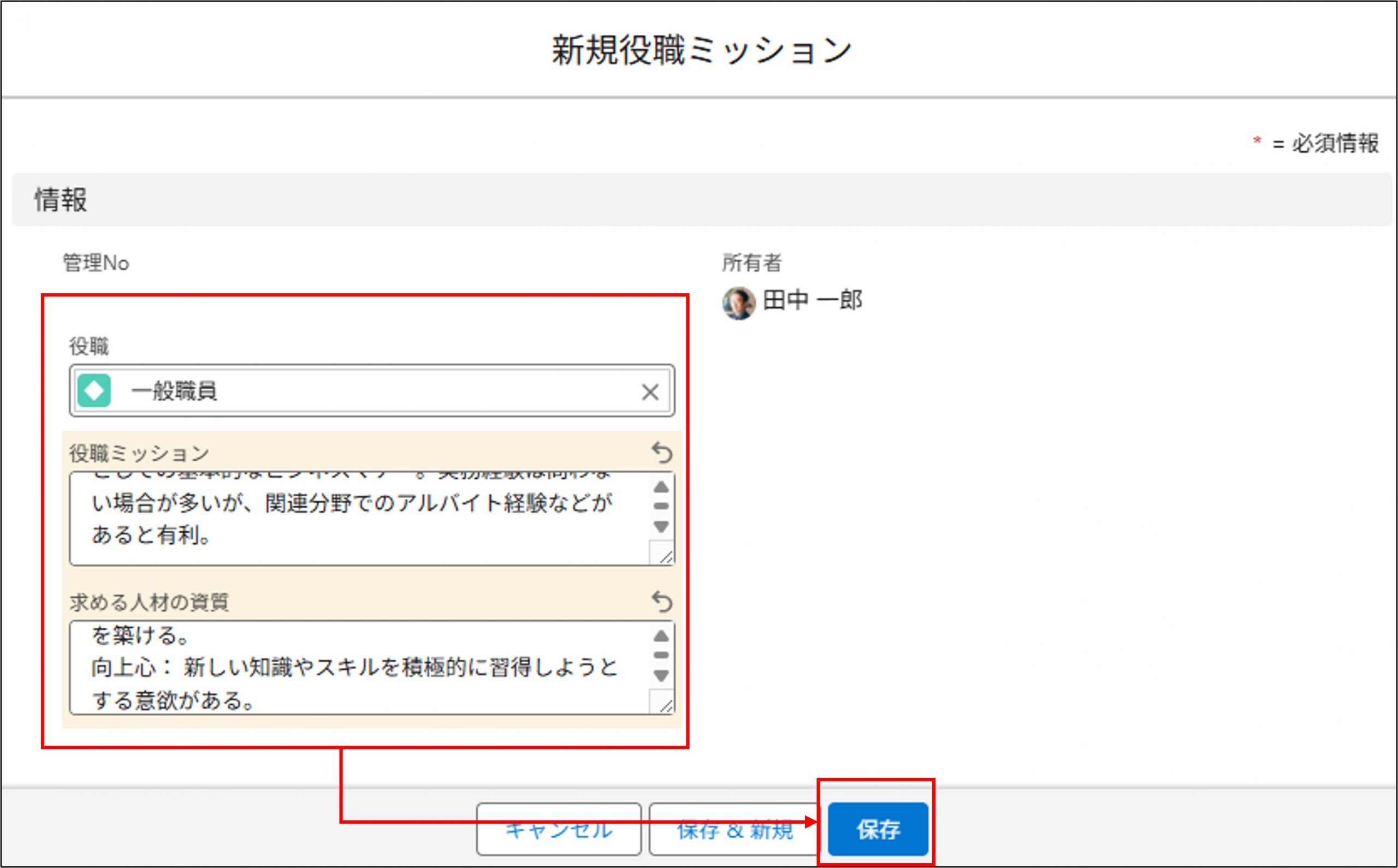
Task: Click 田中 一郎 owner avatar
Action: (738, 302)
